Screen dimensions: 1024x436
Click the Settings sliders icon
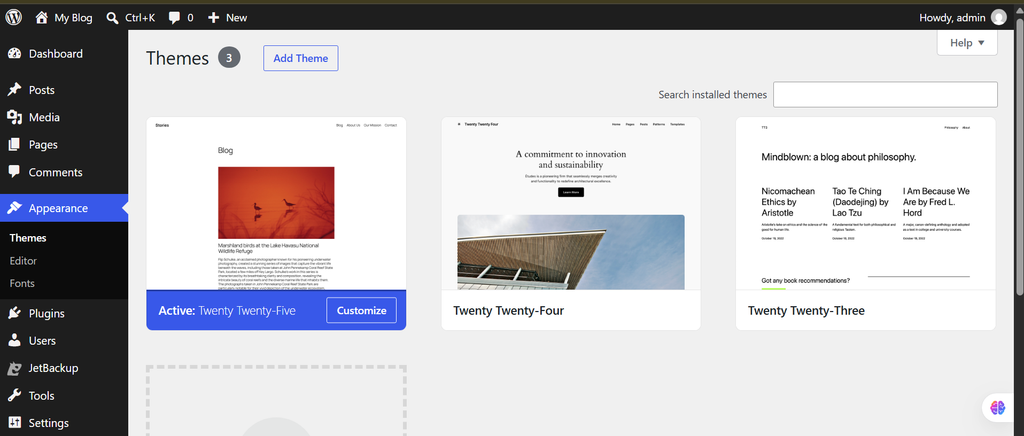[x=14, y=423]
